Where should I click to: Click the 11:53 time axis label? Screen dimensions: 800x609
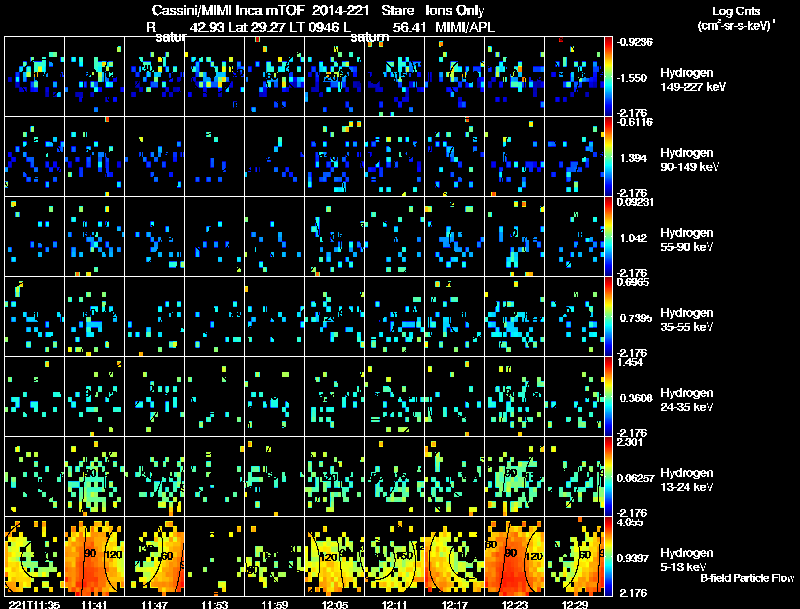tap(214, 604)
